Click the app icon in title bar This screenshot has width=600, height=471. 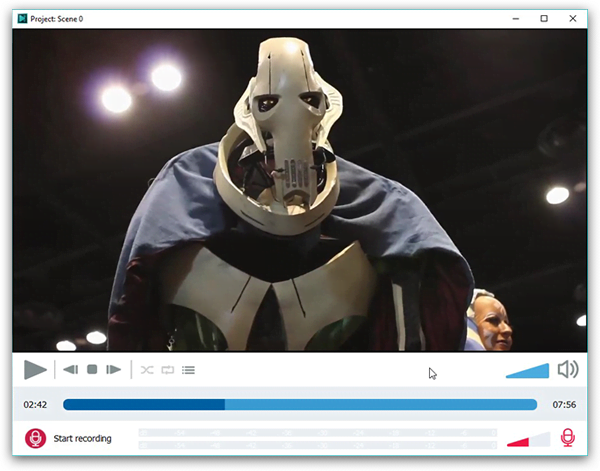pos(21,18)
